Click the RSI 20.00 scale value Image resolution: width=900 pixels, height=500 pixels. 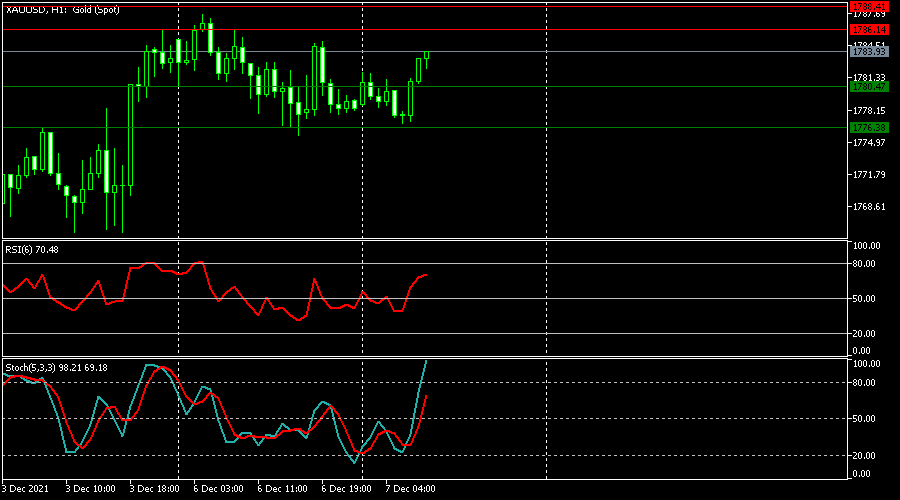click(x=864, y=334)
